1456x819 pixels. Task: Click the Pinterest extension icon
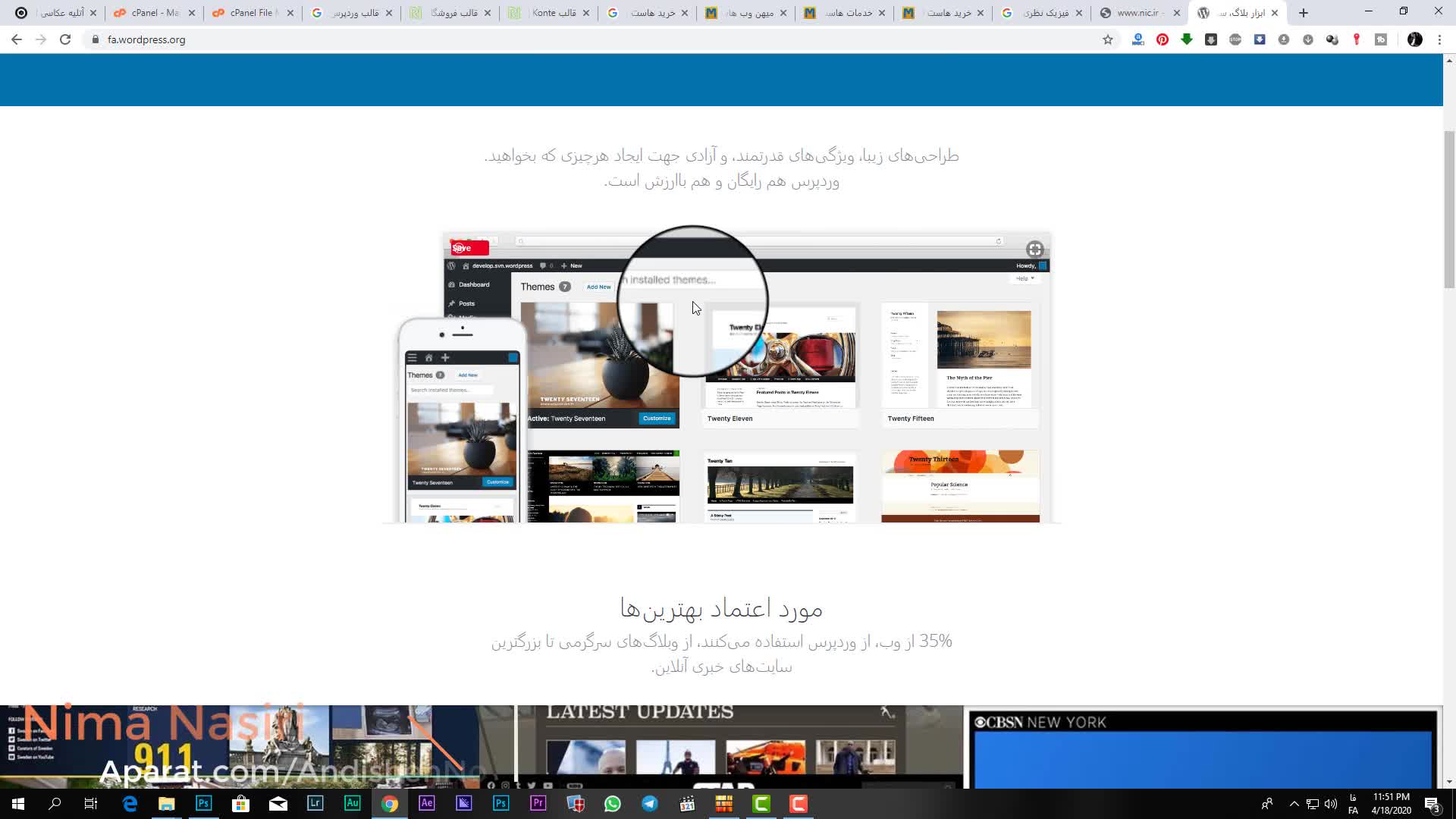[x=1163, y=39]
